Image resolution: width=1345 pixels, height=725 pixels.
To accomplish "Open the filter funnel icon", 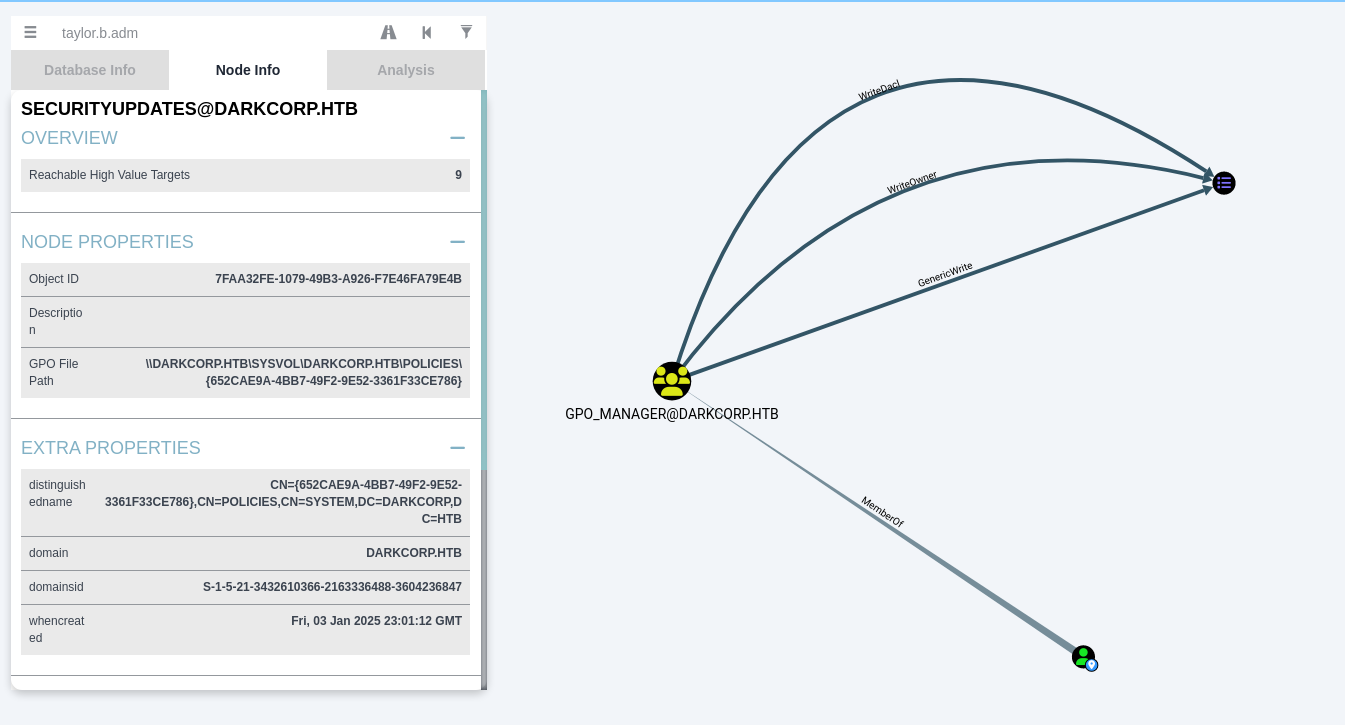I will coord(466,32).
